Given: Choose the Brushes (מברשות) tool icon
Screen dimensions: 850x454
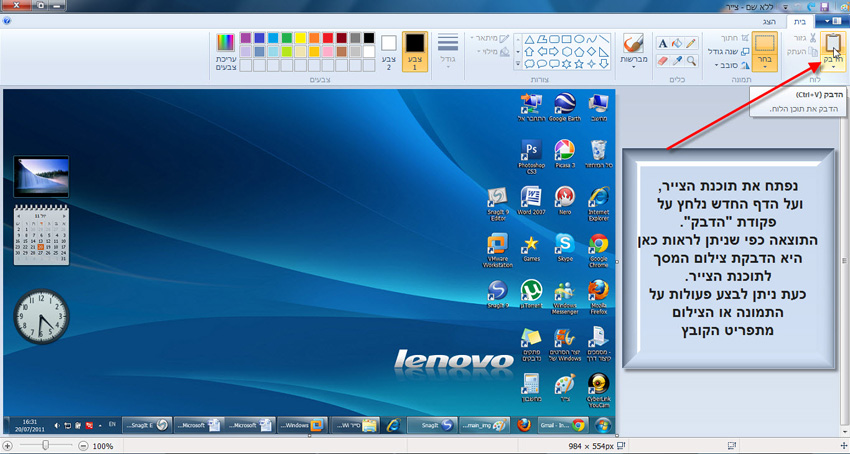Looking at the screenshot, I should pyautogui.click(x=634, y=43).
